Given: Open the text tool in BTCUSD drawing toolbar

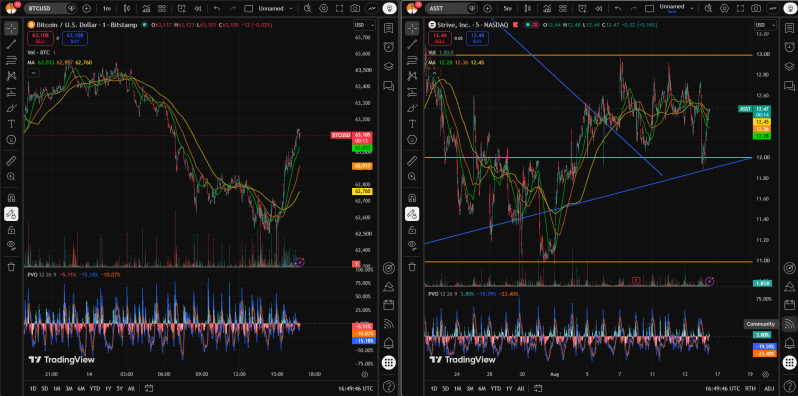Looking at the screenshot, I should tap(11, 124).
